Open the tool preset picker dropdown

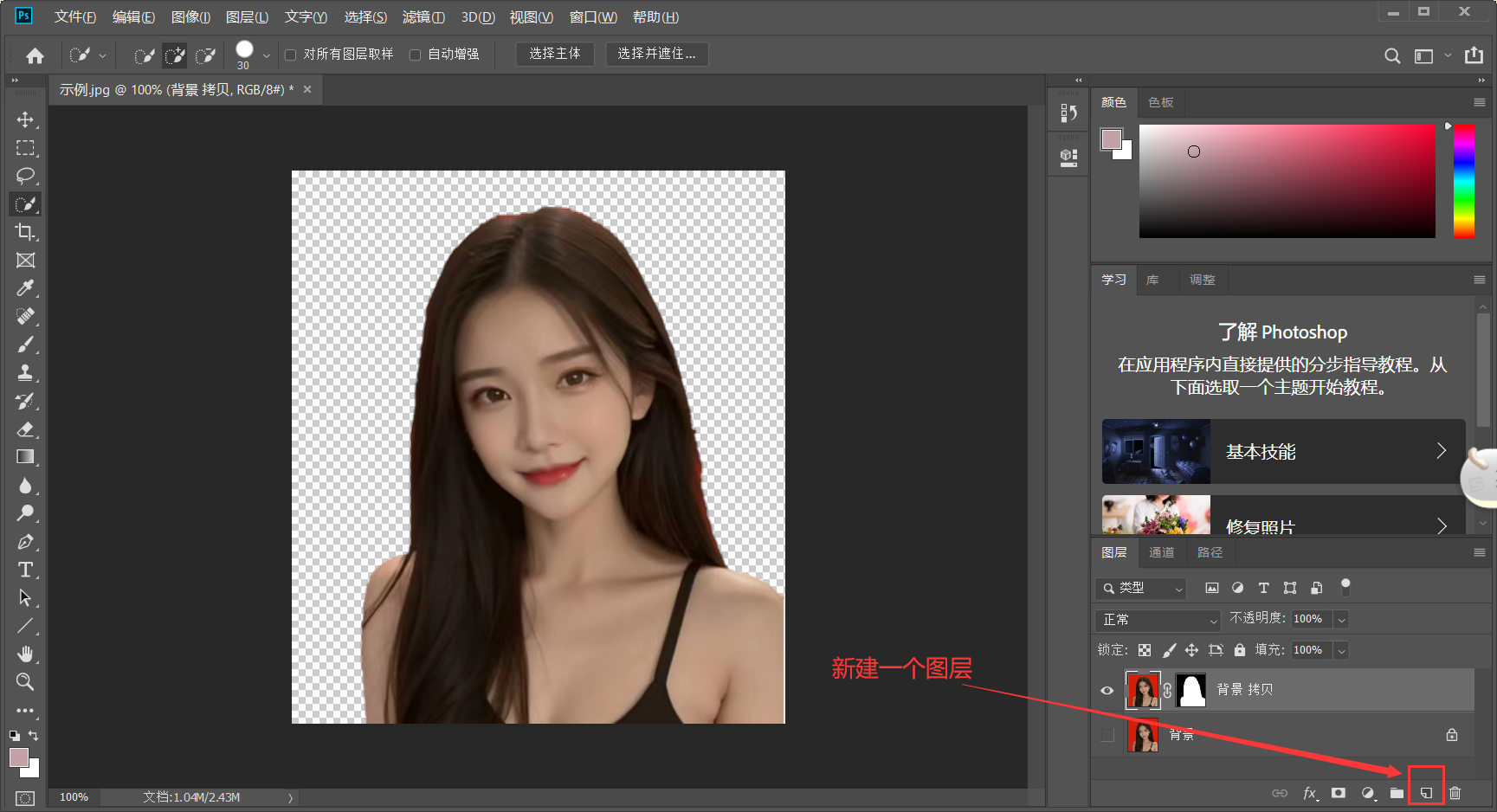pos(102,55)
